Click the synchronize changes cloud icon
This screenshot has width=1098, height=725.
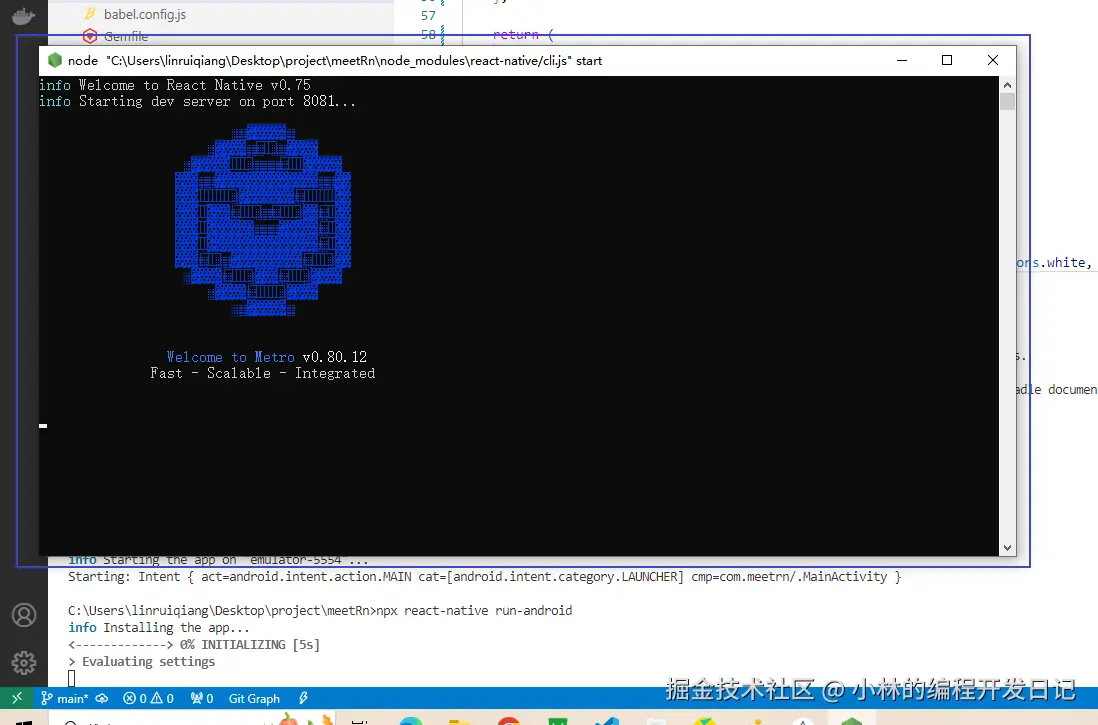(102, 698)
